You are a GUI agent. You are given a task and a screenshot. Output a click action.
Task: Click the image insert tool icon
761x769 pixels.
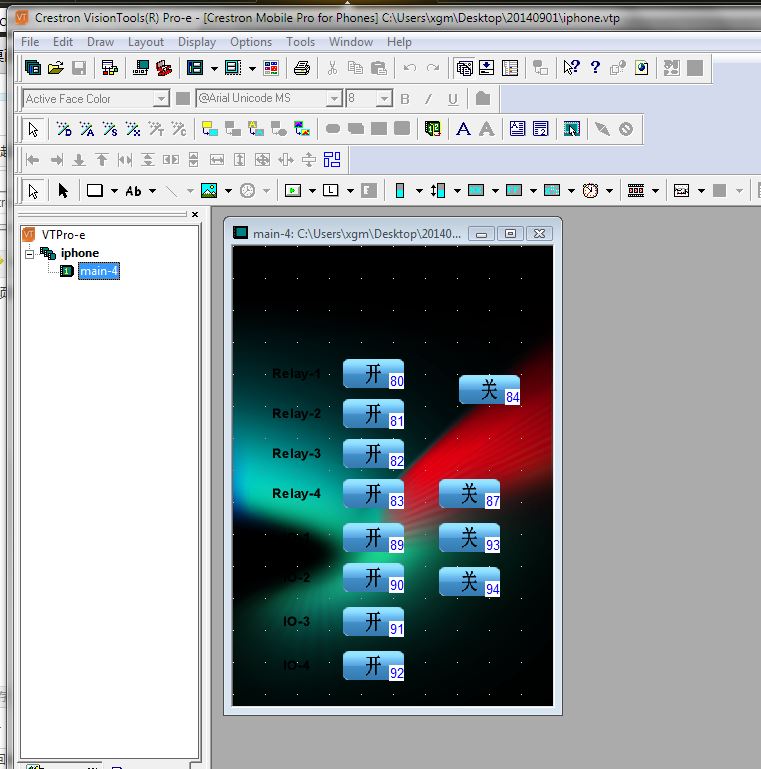208,190
